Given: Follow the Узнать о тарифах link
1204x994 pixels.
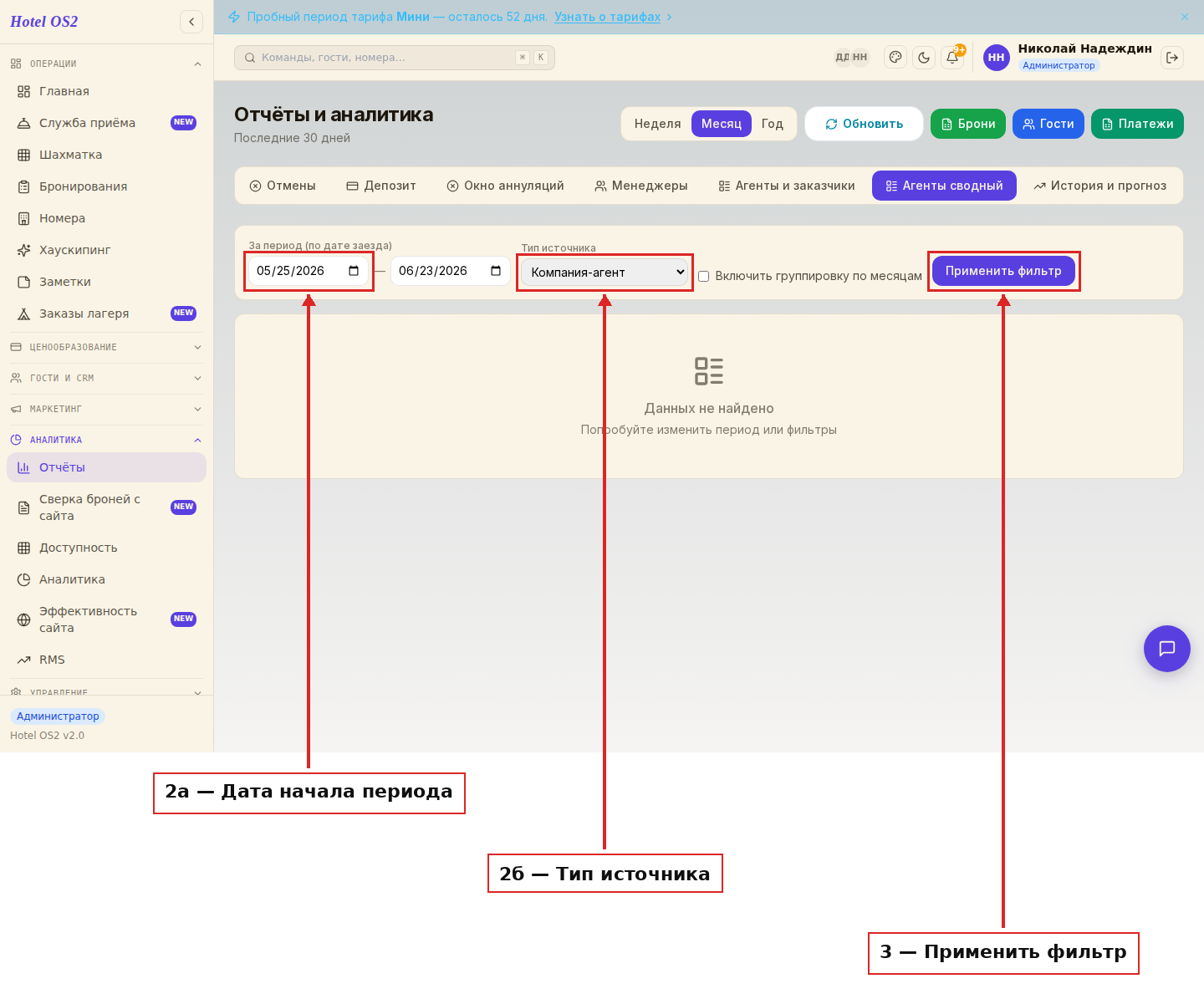Looking at the screenshot, I should tap(608, 17).
